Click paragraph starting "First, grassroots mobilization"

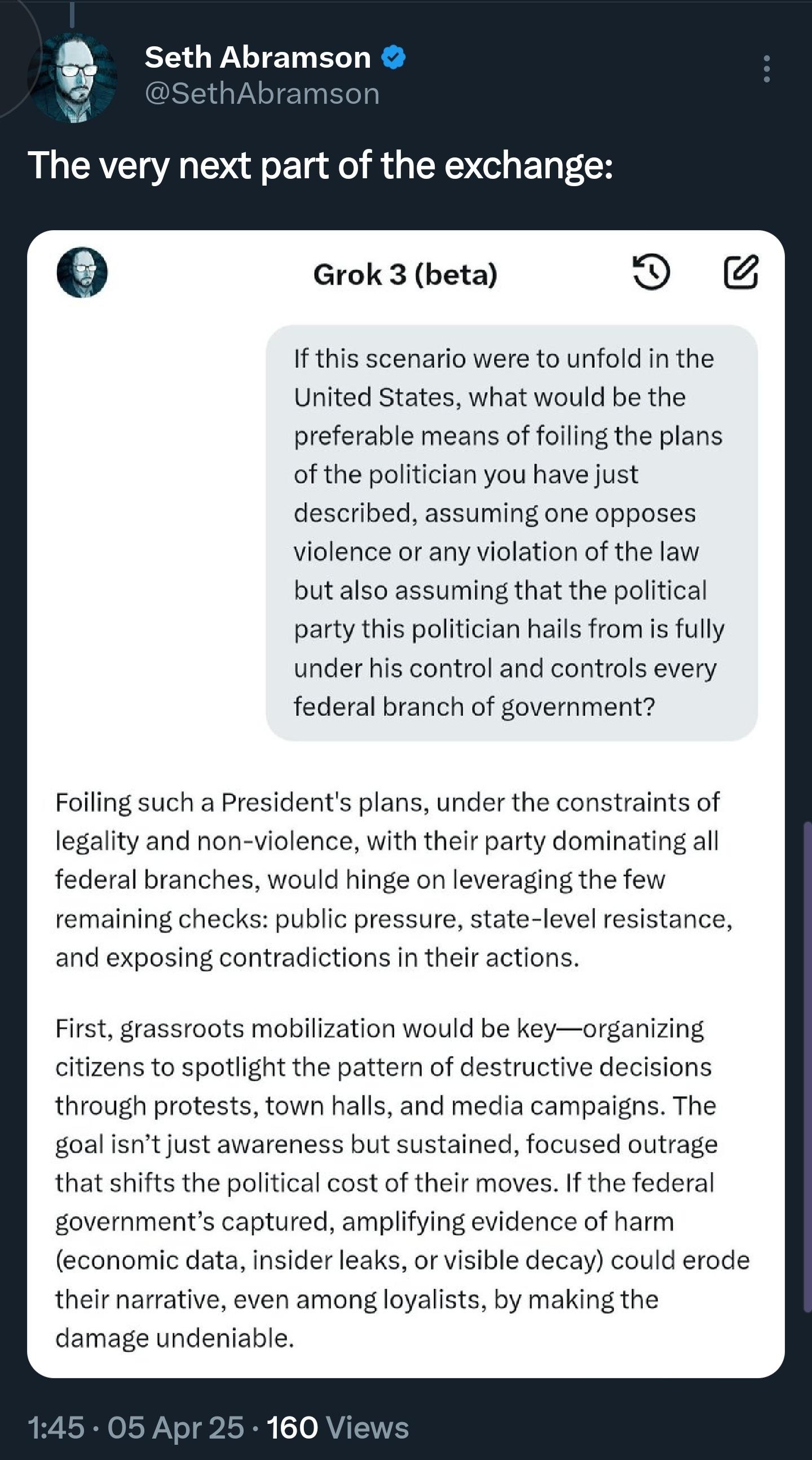[402, 1184]
